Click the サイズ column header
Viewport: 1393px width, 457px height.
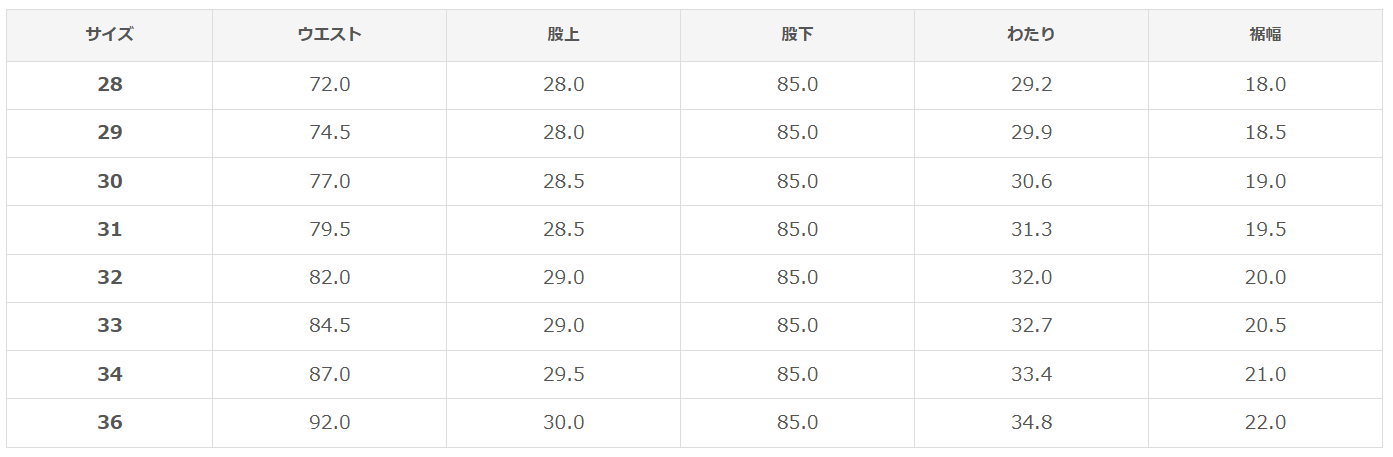click(x=109, y=35)
